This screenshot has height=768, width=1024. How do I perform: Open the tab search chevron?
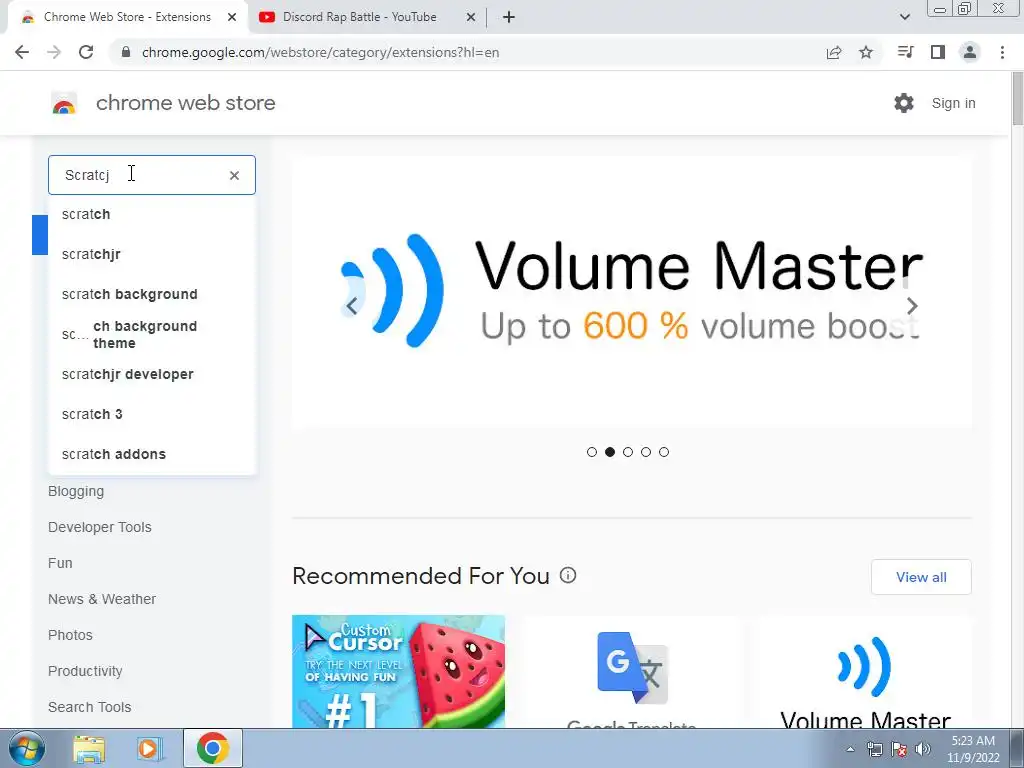point(904,17)
